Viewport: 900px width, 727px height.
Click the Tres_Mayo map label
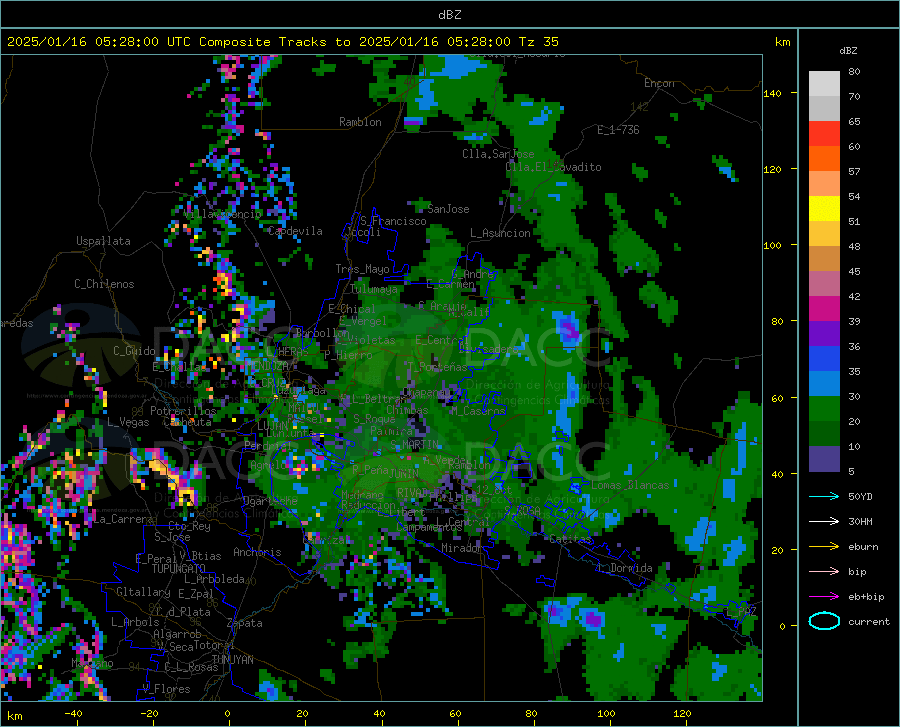[x=362, y=269]
